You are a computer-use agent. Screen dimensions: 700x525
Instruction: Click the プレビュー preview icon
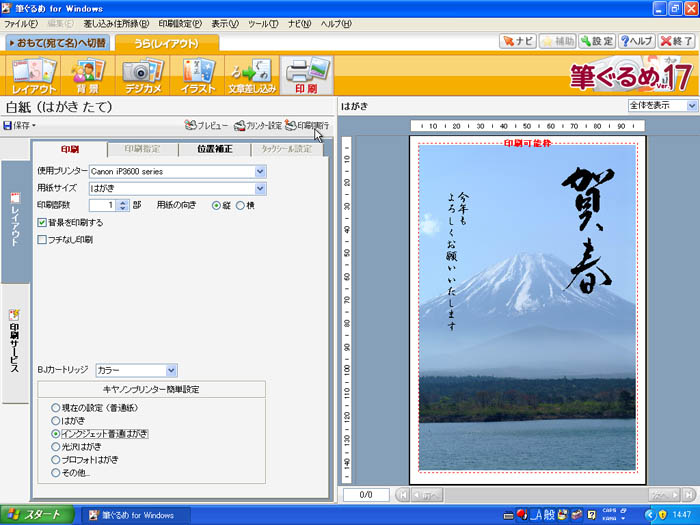point(207,126)
